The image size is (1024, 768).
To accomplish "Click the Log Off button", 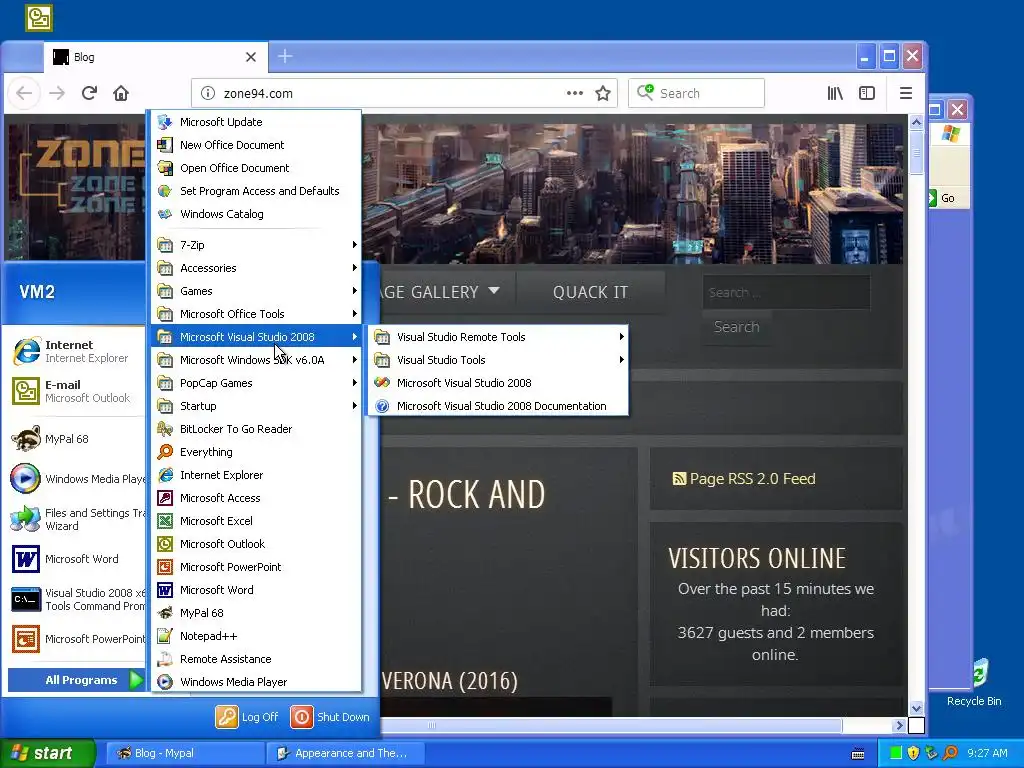I will pos(247,717).
